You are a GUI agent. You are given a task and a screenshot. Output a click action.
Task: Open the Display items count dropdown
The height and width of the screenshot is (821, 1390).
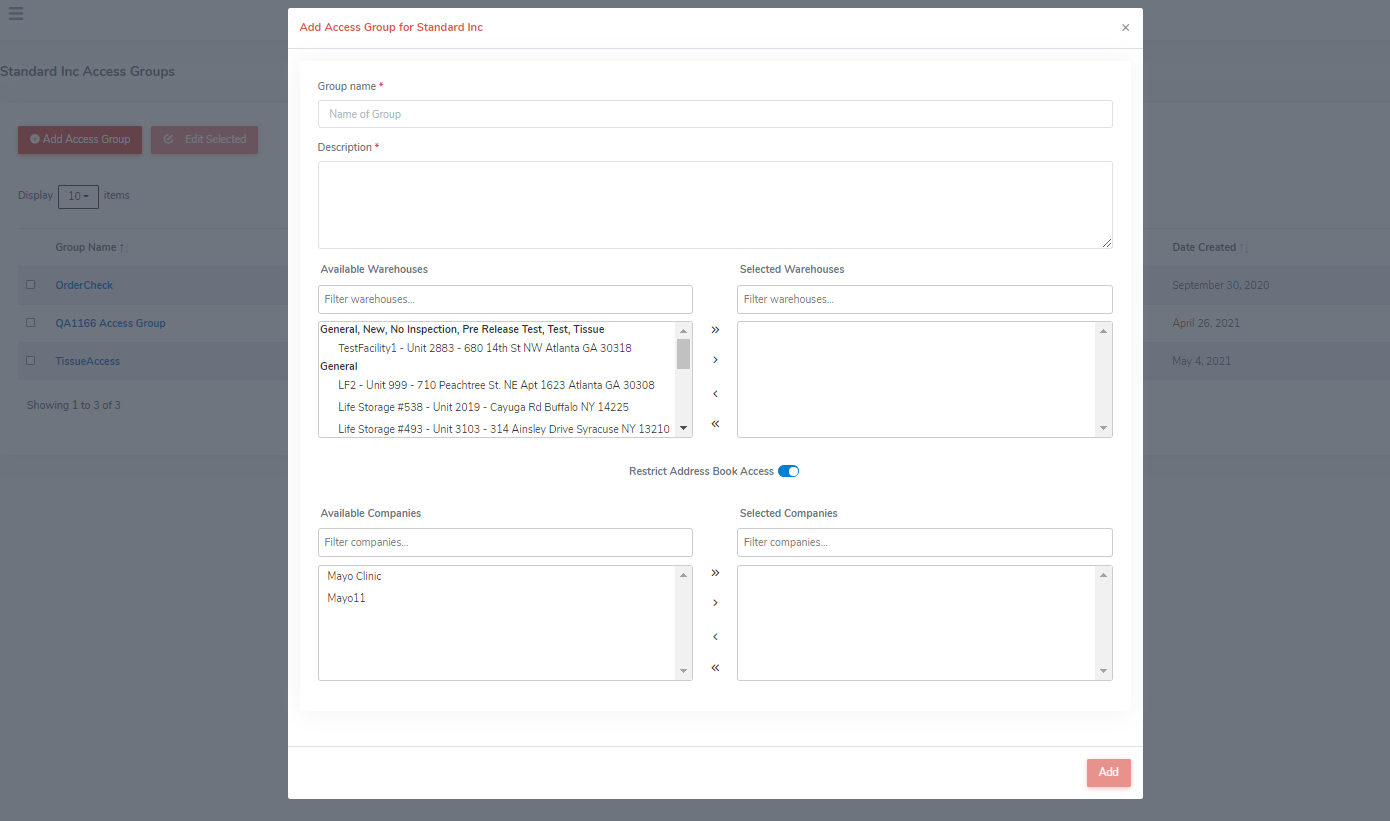[78, 196]
